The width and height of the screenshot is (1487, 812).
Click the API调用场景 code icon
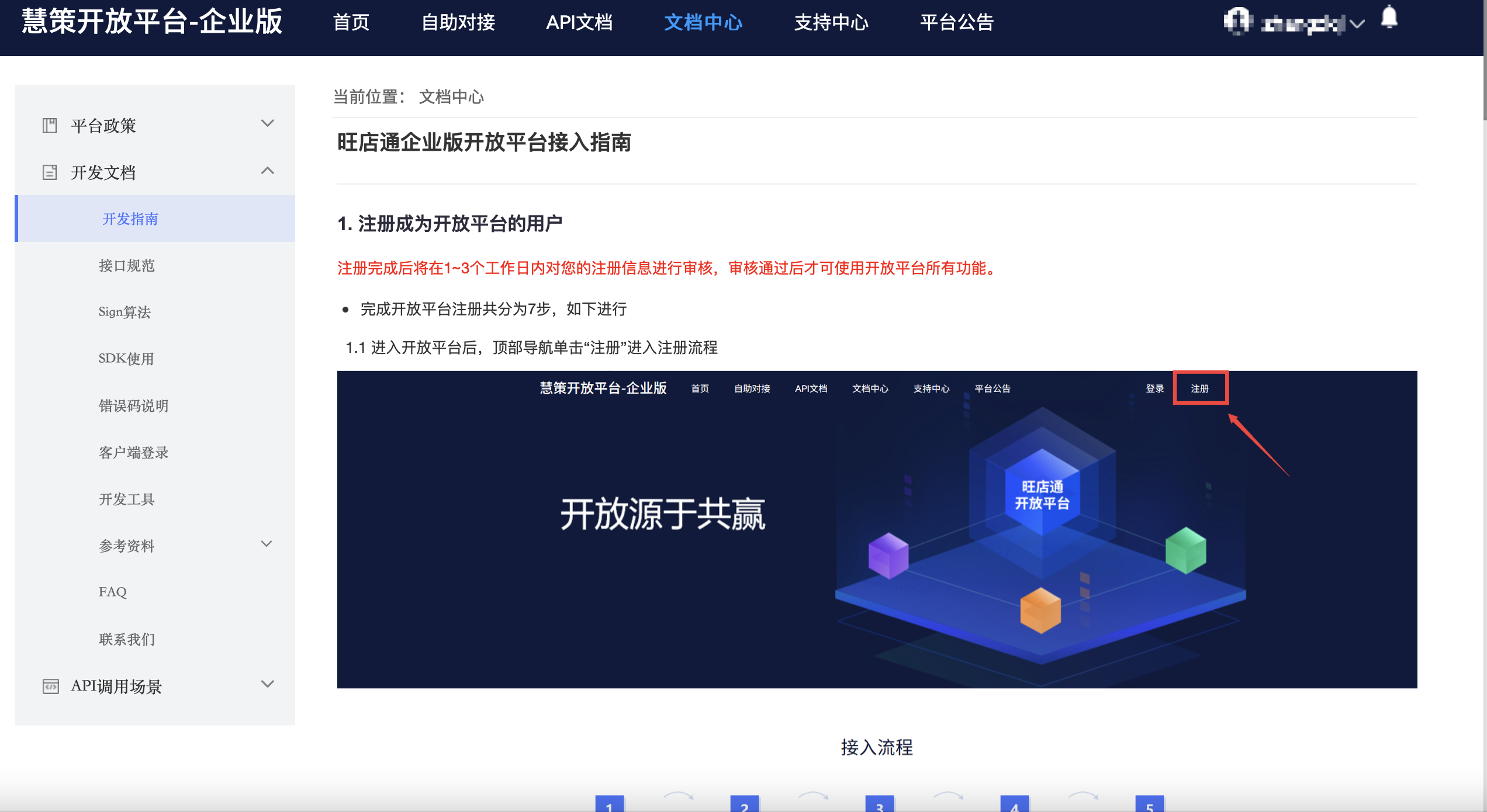pyautogui.click(x=51, y=686)
